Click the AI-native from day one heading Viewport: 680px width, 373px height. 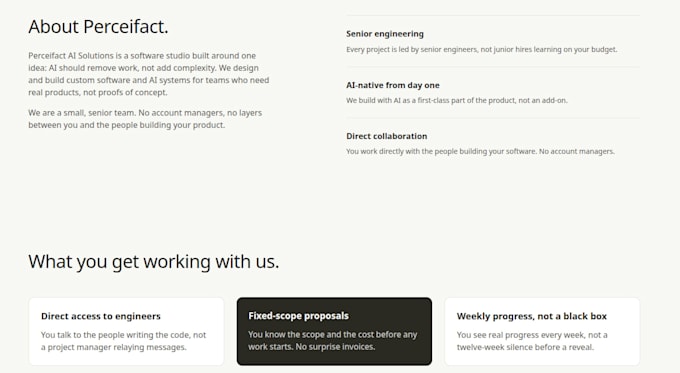click(392, 85)
